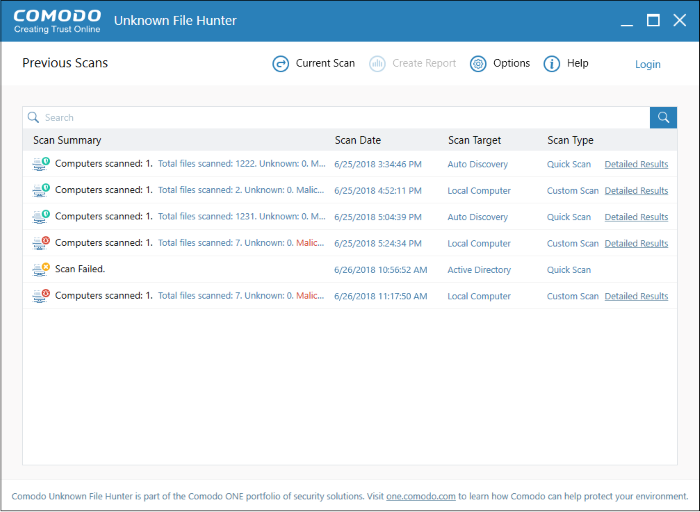700x512 pixels.
Task: Open Detailed Results for 3:34:46 PM scan
Action: [636, 164]
